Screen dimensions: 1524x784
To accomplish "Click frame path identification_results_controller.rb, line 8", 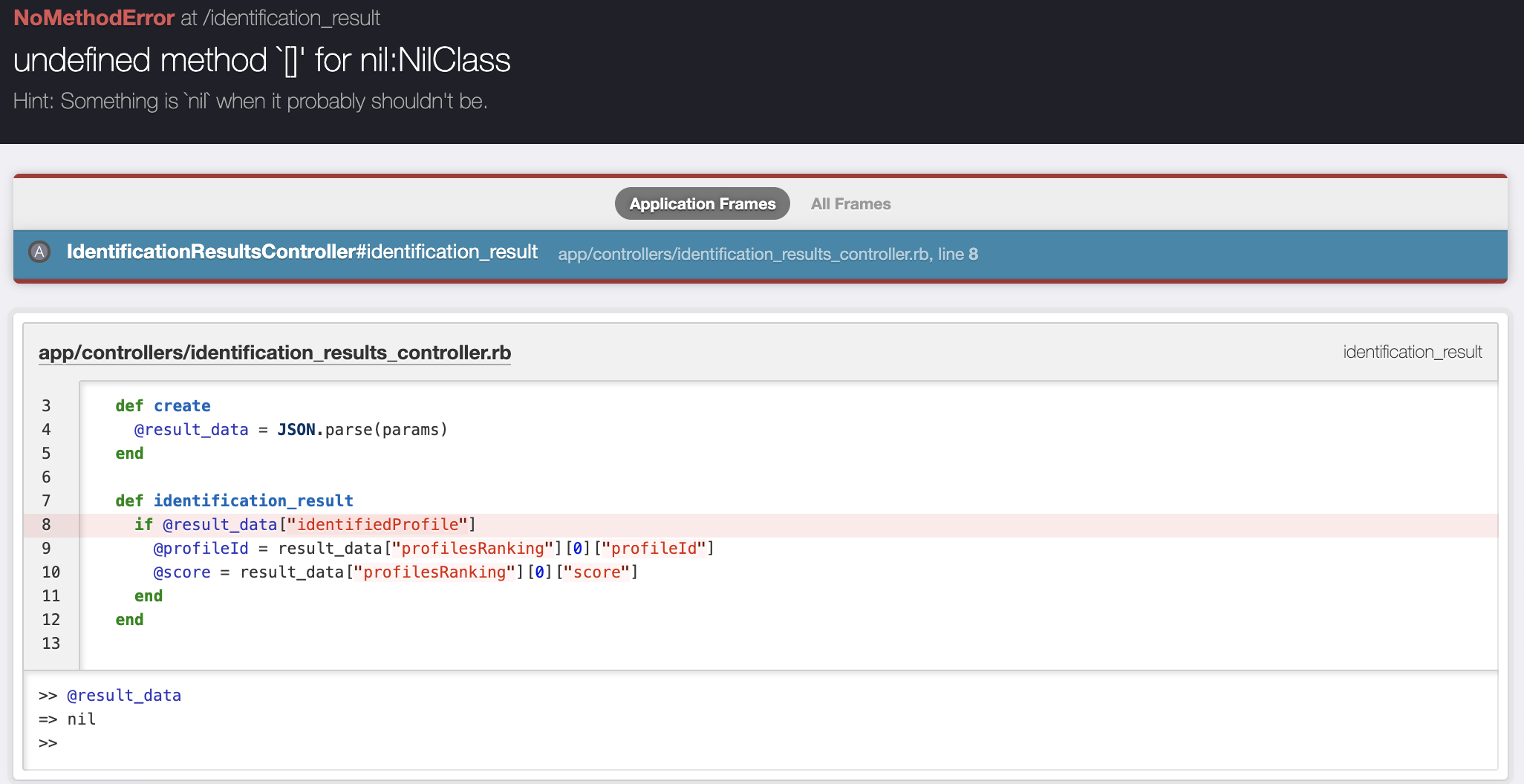I will pos(768,254).
